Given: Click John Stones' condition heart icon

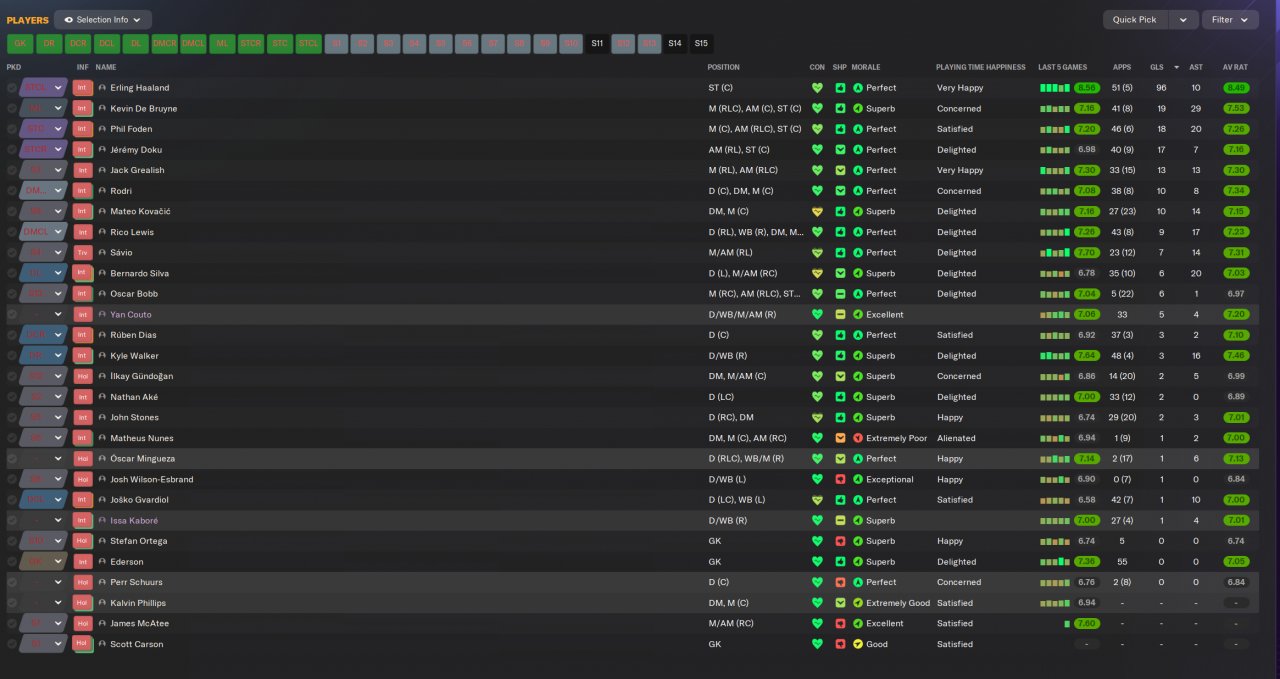Looking at the screenshot, I should pyautogui.click(x=817, y=417).
